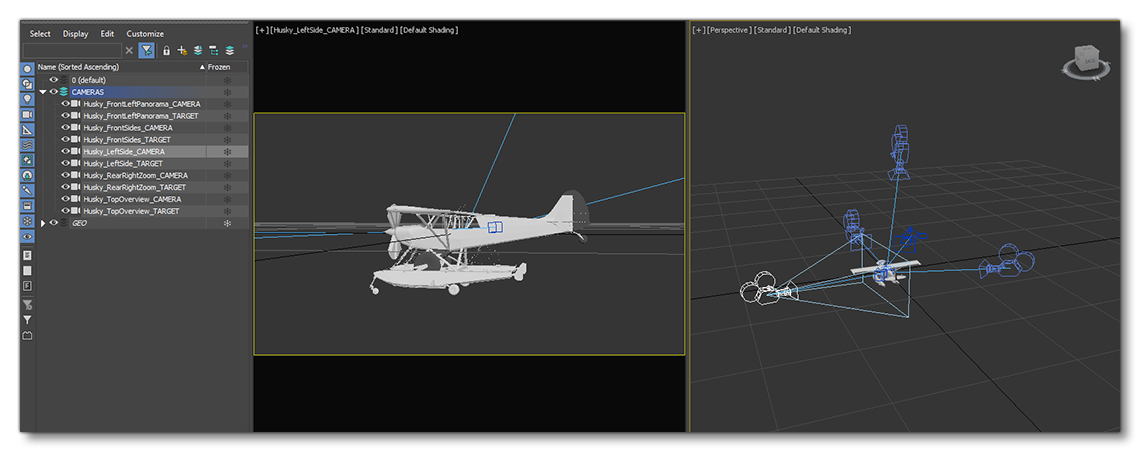Image resolution: width=1140 pixels, height=452 pixels.
Task: Click the lock selection padlock icon
Action: pos(166,50)
